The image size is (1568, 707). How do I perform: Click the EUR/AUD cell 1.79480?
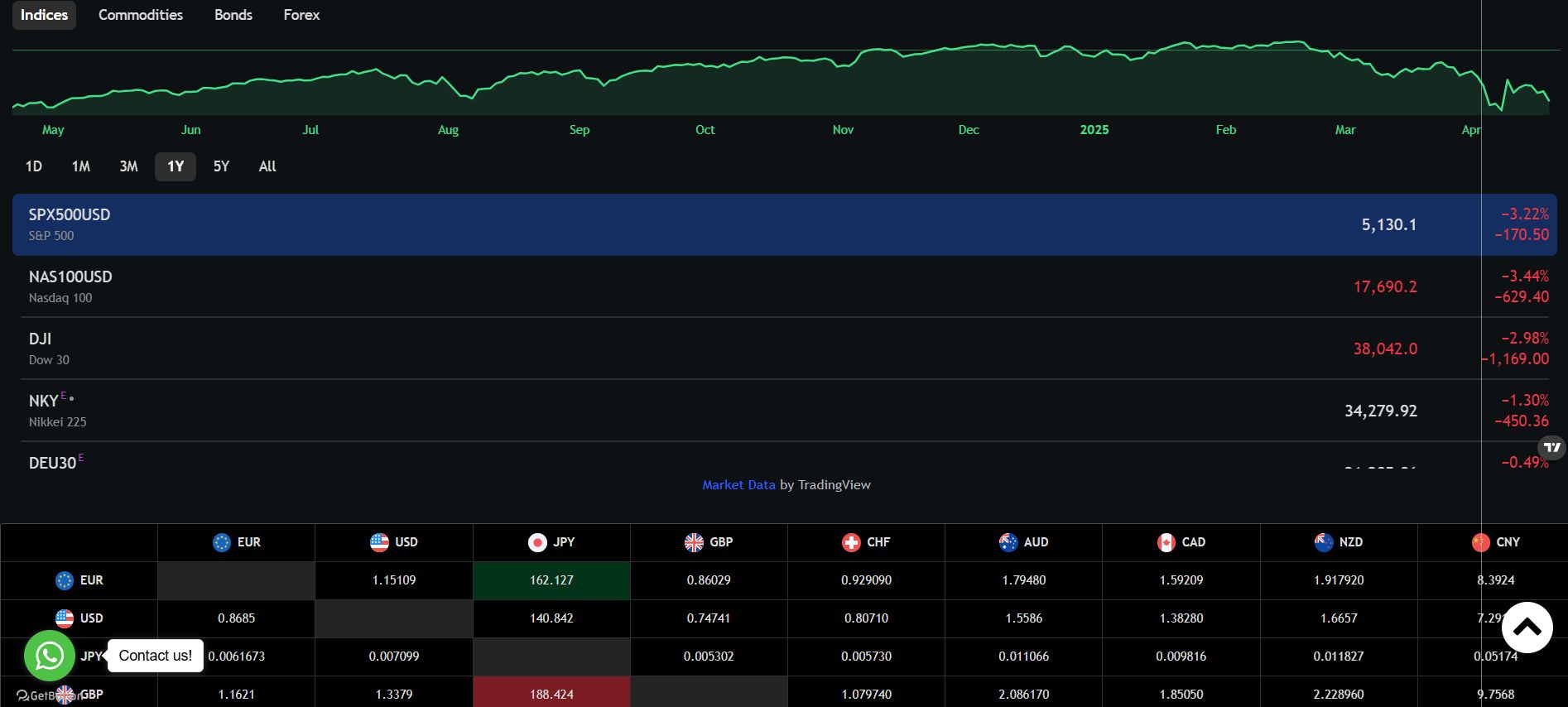click(1024, 580)
